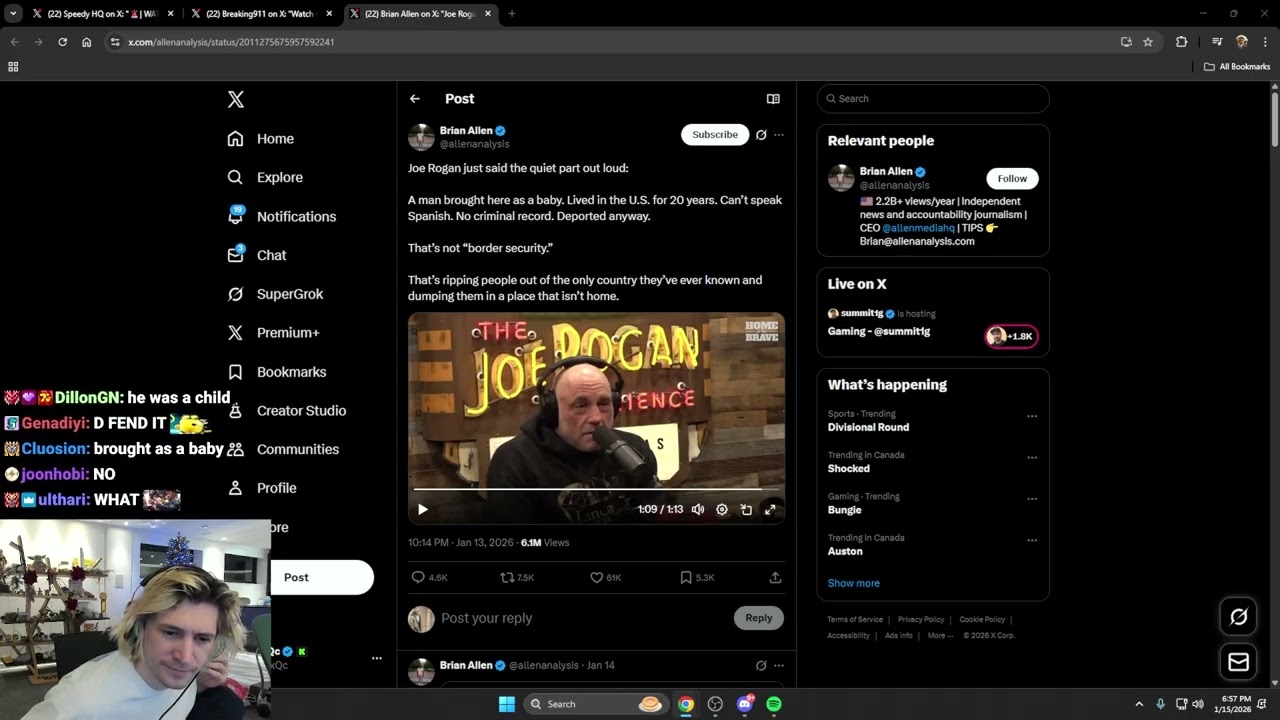Viewport: 1280px width, 720px height.
Task: Open the 6.1M Views count
Action: coord(545,542)
